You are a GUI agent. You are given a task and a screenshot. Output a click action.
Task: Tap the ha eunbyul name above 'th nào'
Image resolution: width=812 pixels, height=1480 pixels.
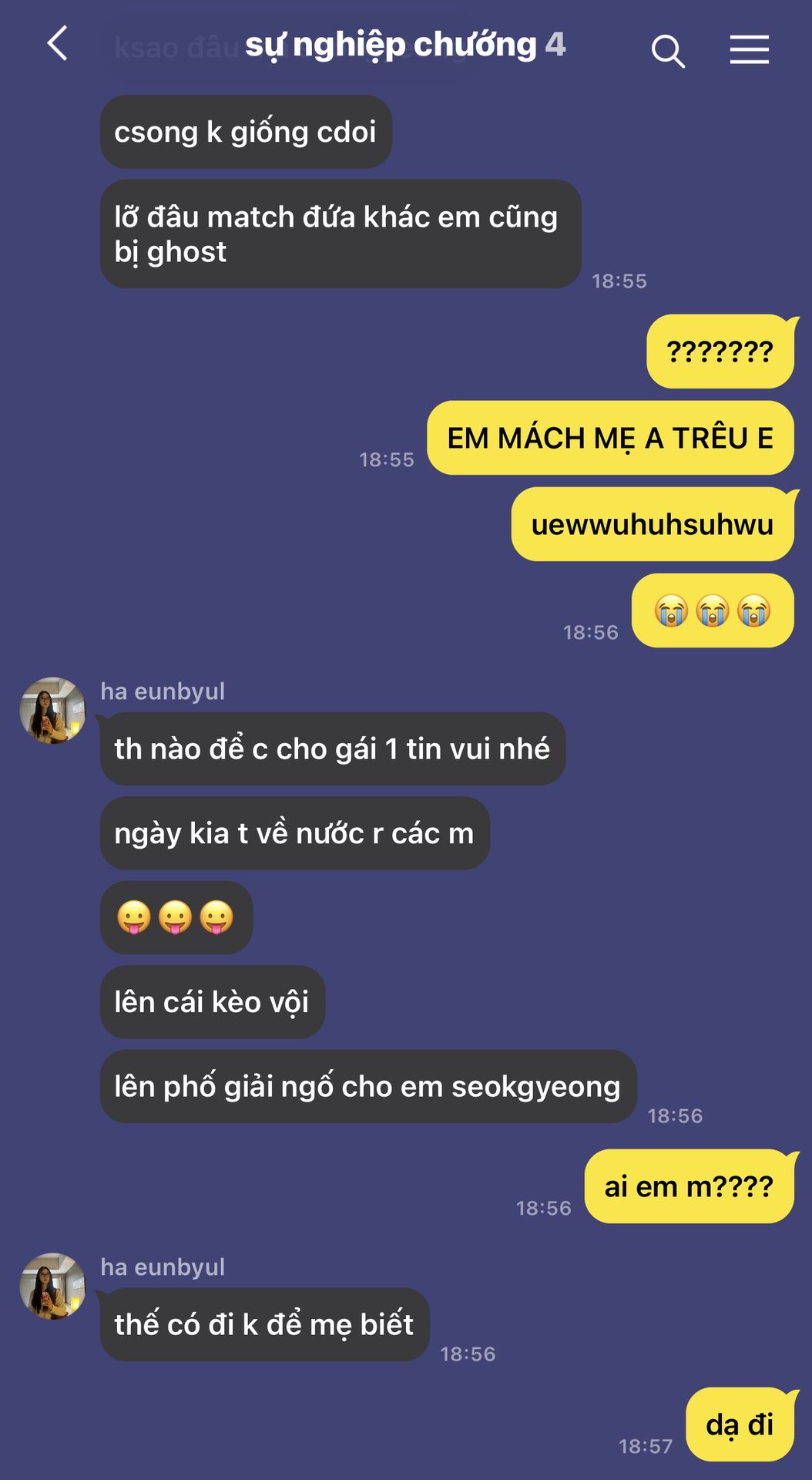163,691
